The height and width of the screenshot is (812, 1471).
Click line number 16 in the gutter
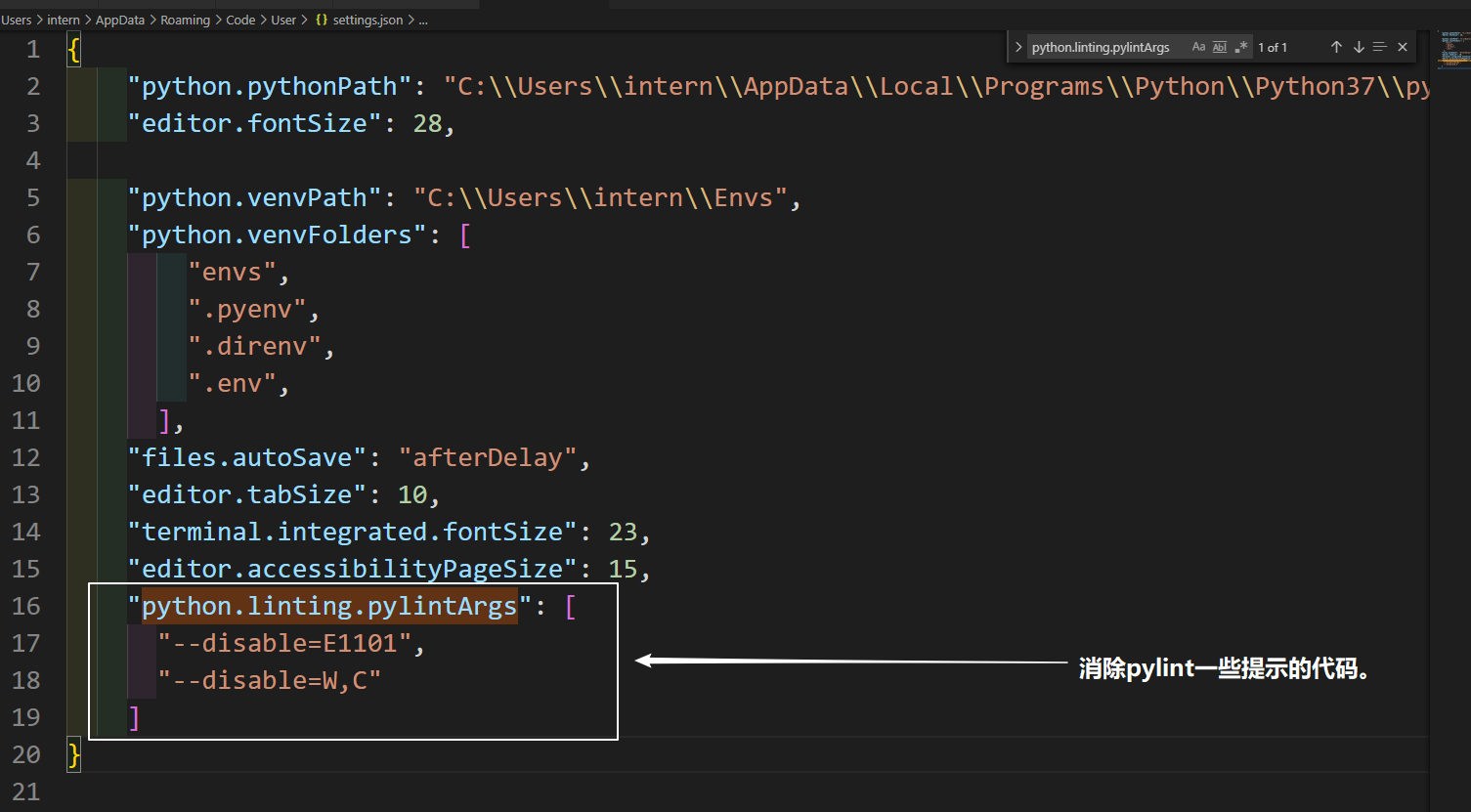point(32,605)
